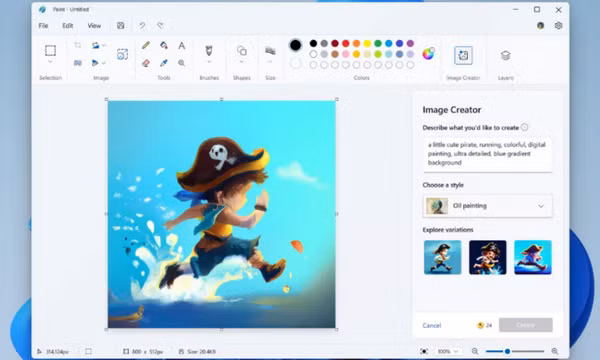This screenshot has height=360, width=600.
Task: Click the zoom out magnifier
Action: click(x=475, y=351)
